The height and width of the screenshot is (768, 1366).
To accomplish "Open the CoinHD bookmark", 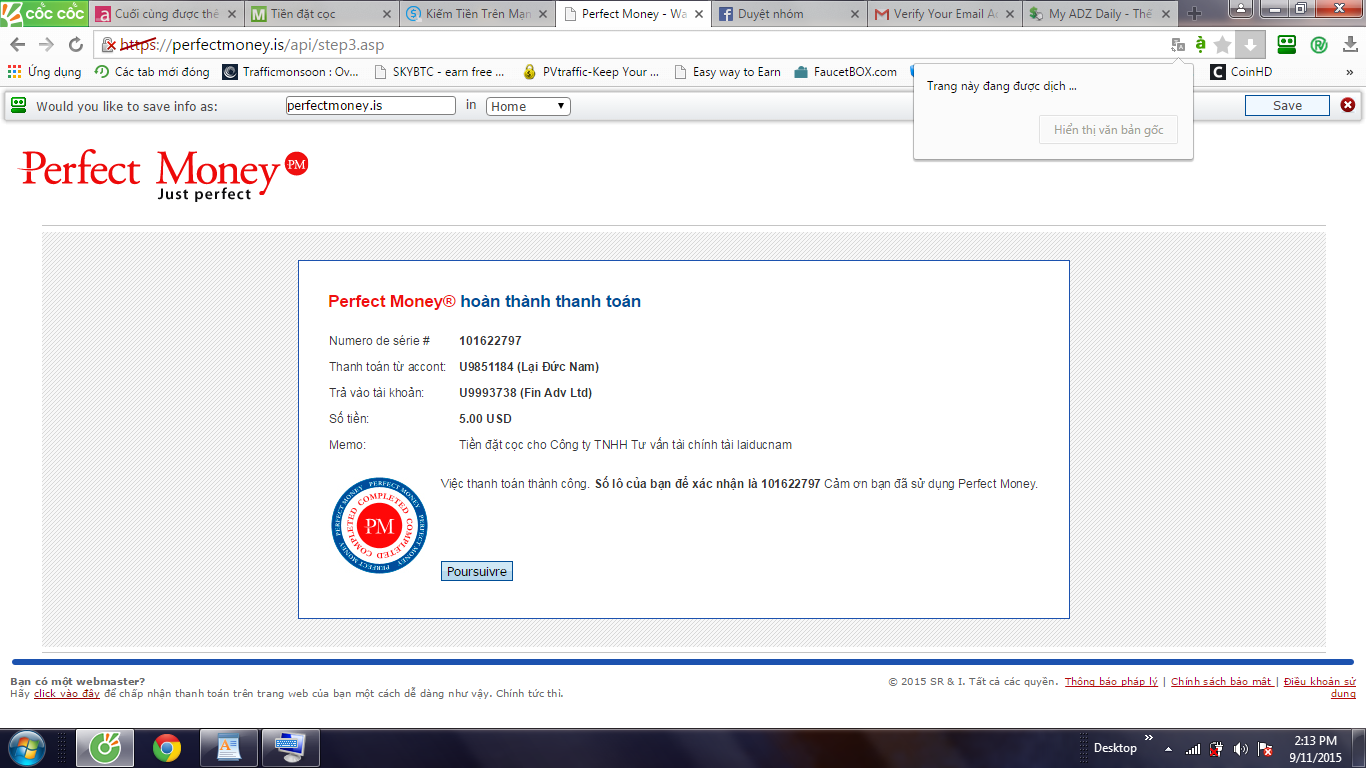I will pyautogui.click(x=1241, y=72).
